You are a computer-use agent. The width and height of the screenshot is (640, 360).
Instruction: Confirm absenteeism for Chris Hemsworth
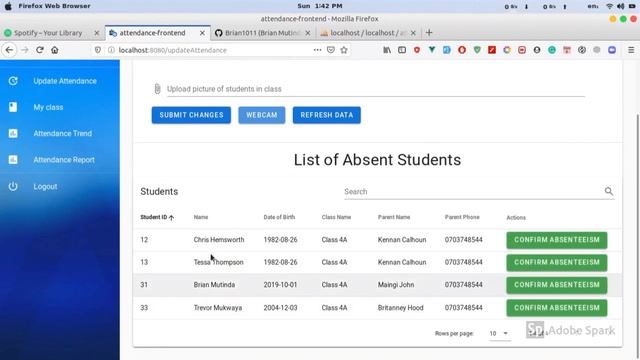[x=557, y=240]
